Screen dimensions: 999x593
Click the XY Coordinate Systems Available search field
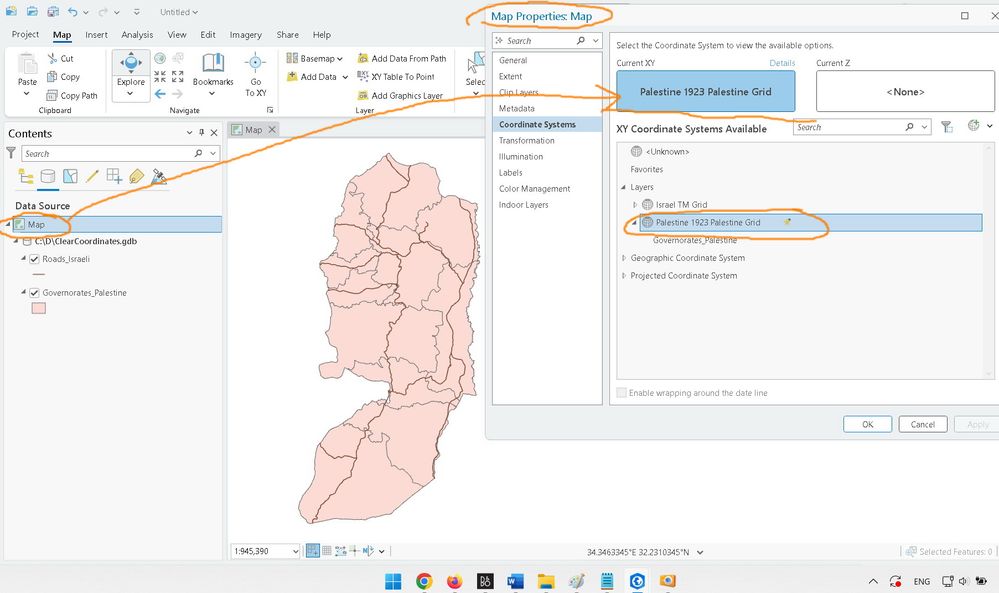click(862, 127)
